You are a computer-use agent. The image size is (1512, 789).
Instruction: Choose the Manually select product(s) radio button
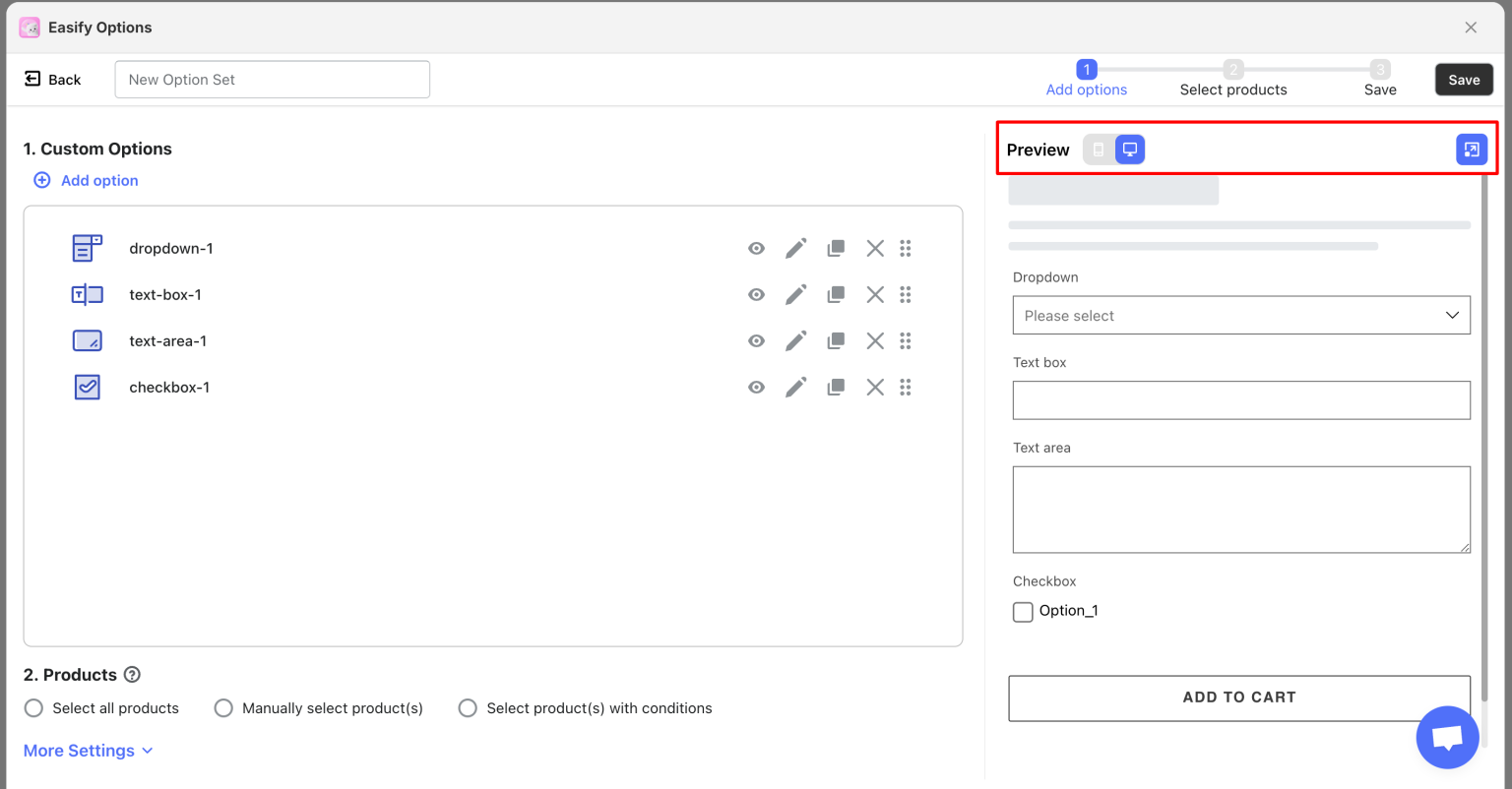tap(223, 707)
